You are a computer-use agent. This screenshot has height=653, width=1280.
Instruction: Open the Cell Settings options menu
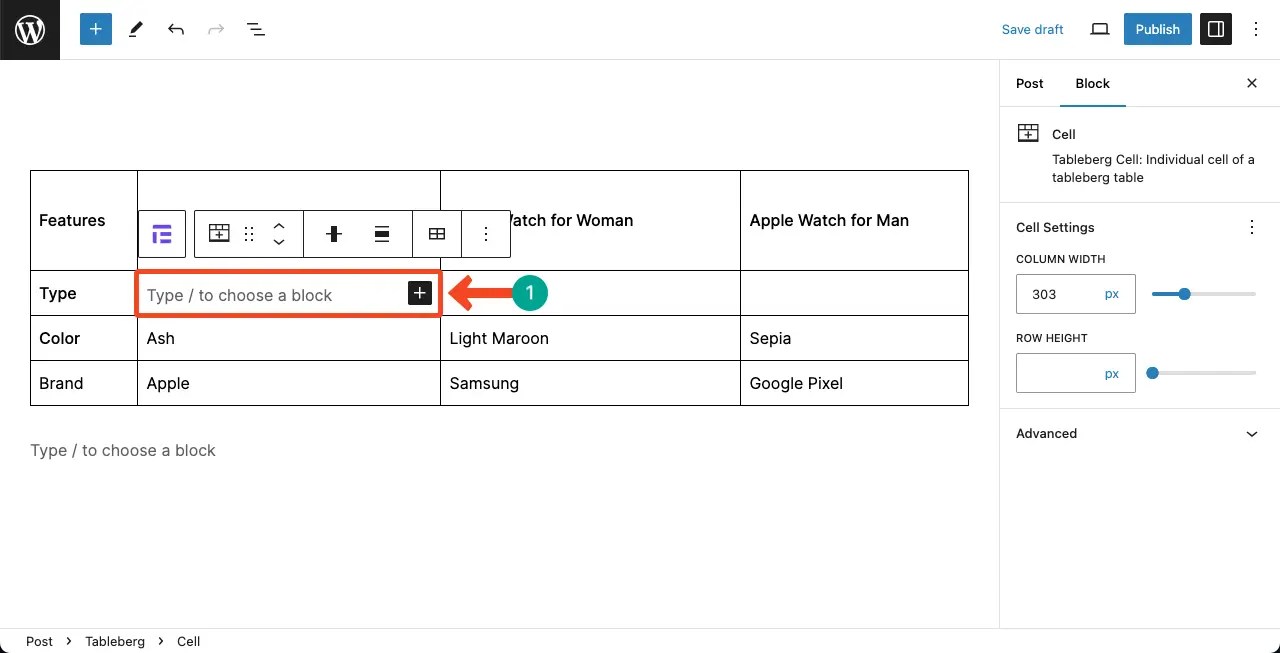point(1251,227)
